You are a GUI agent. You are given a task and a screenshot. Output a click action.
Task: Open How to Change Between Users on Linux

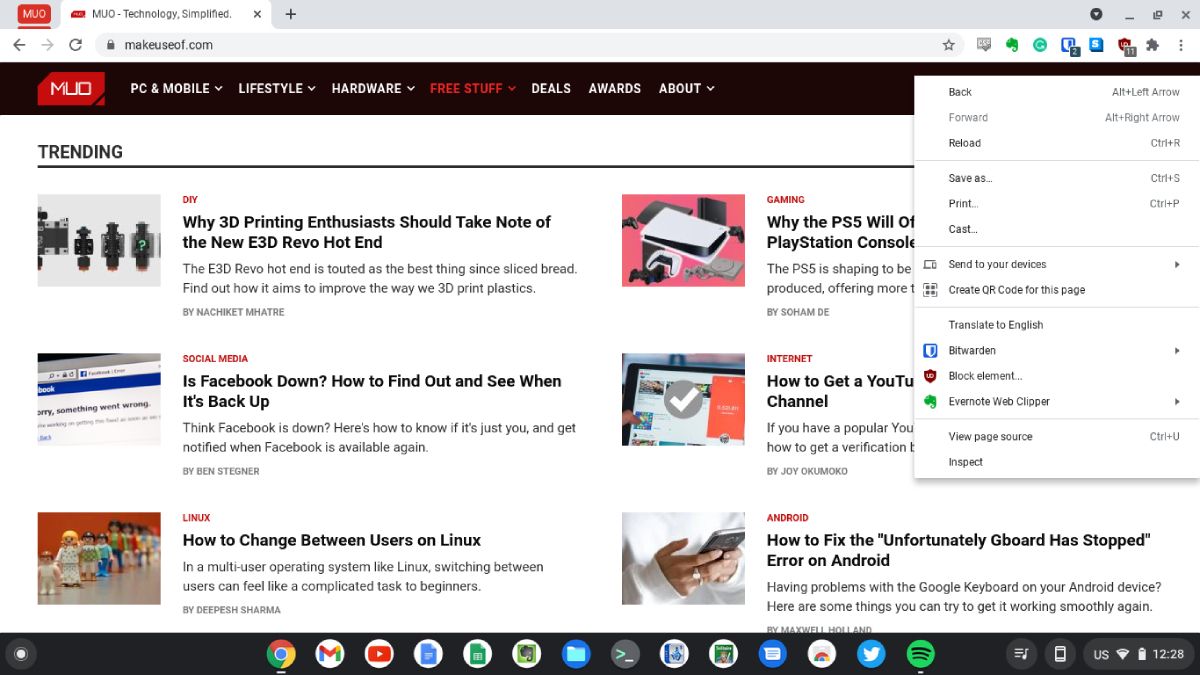(x=332, y=540)
